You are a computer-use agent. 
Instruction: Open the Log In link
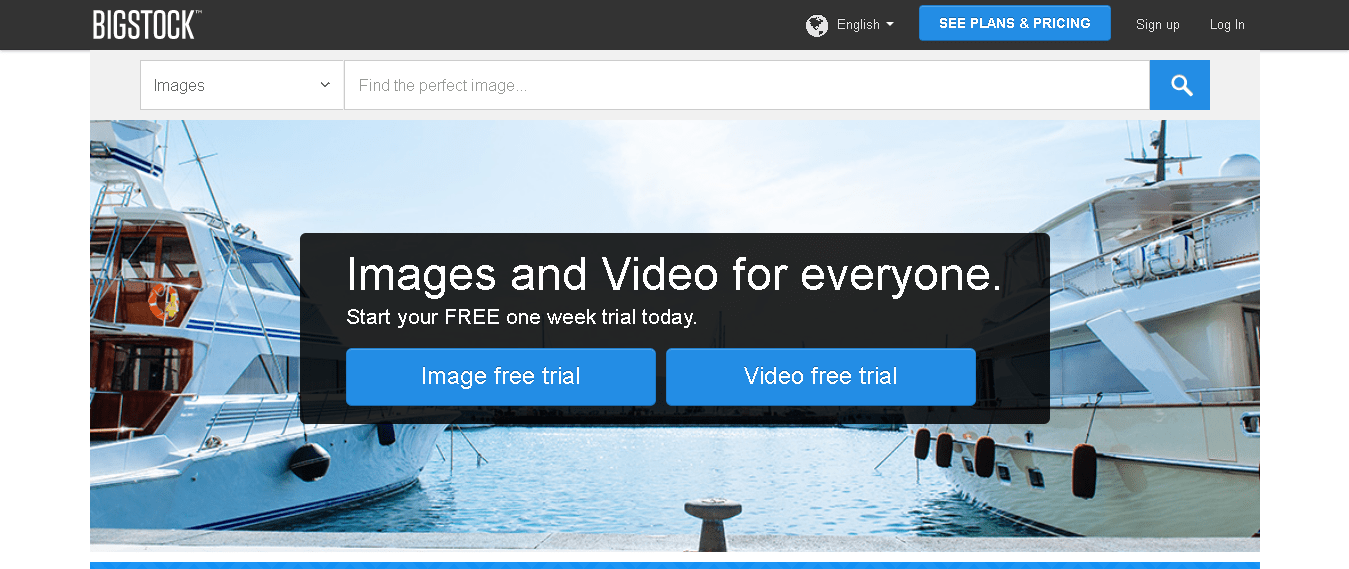(1227, 25)
